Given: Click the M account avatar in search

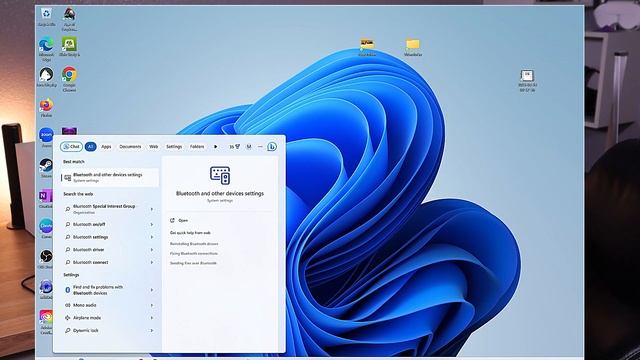Looking at the screenshot, I should pos(249,147).
